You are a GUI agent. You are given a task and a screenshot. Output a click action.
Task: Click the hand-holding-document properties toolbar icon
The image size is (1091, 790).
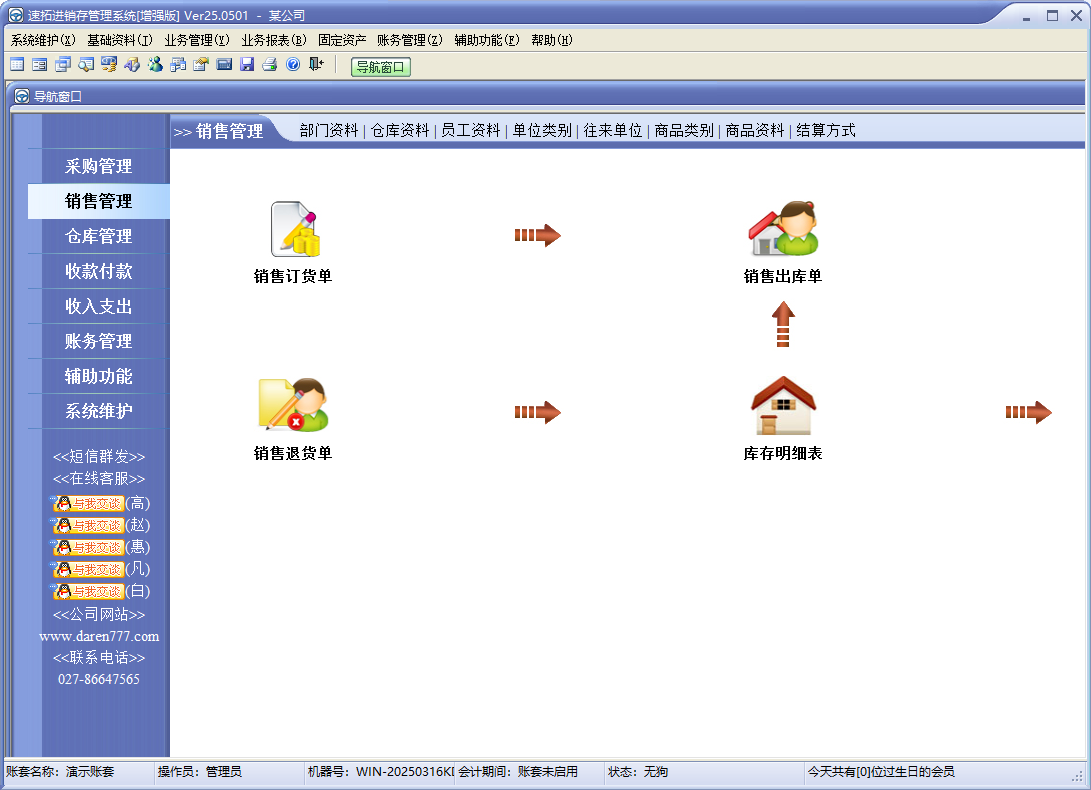click(201, 65)
